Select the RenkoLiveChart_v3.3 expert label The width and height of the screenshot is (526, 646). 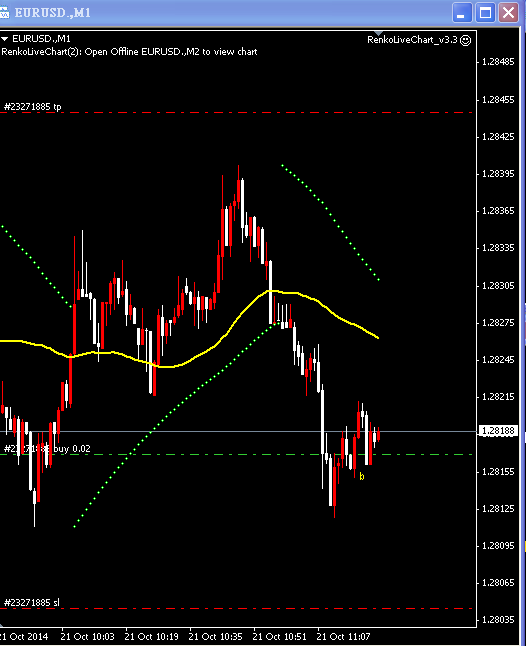click(x=412, y=40)
